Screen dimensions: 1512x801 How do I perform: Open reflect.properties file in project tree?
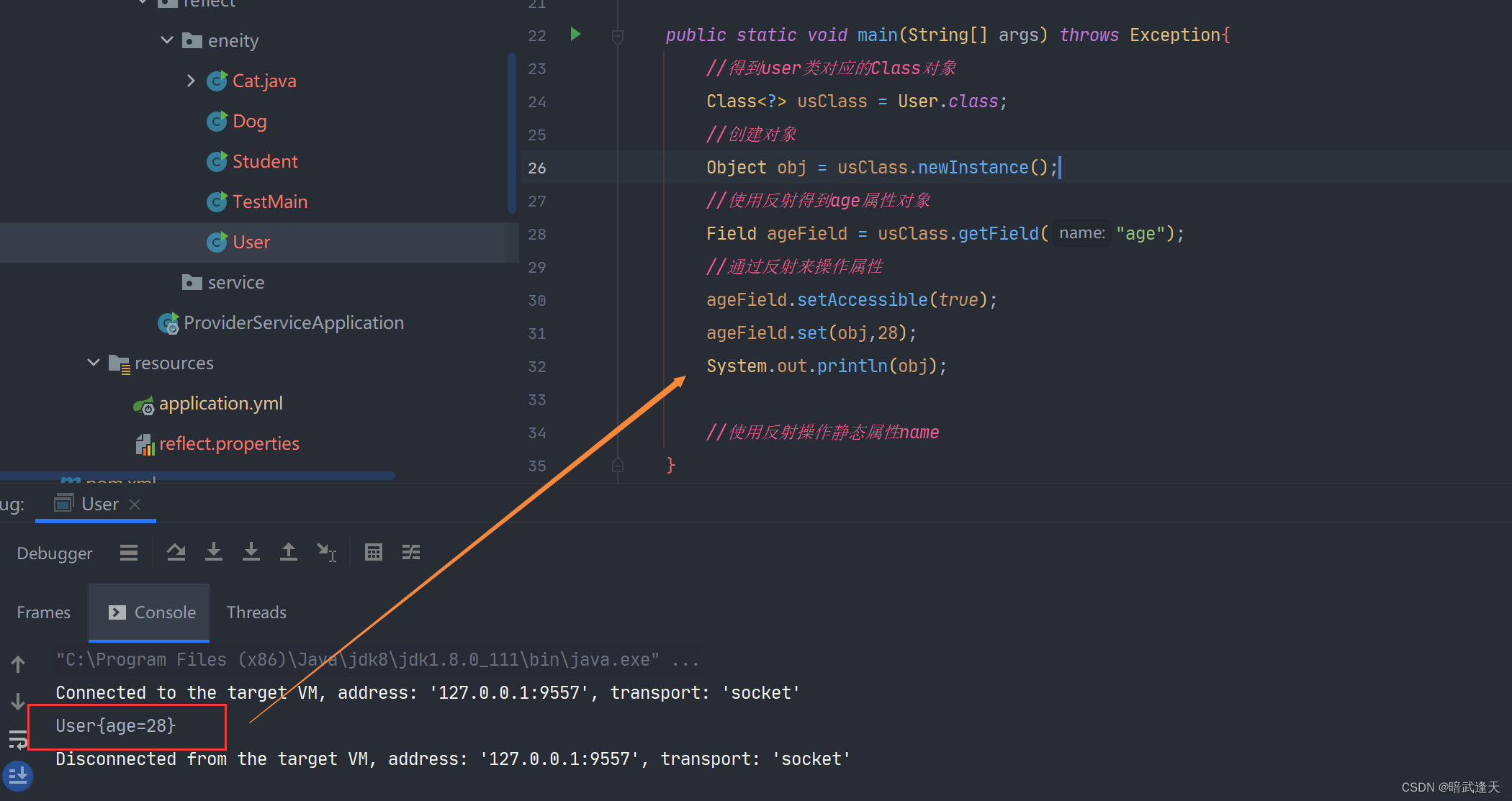tap(229, 444)
